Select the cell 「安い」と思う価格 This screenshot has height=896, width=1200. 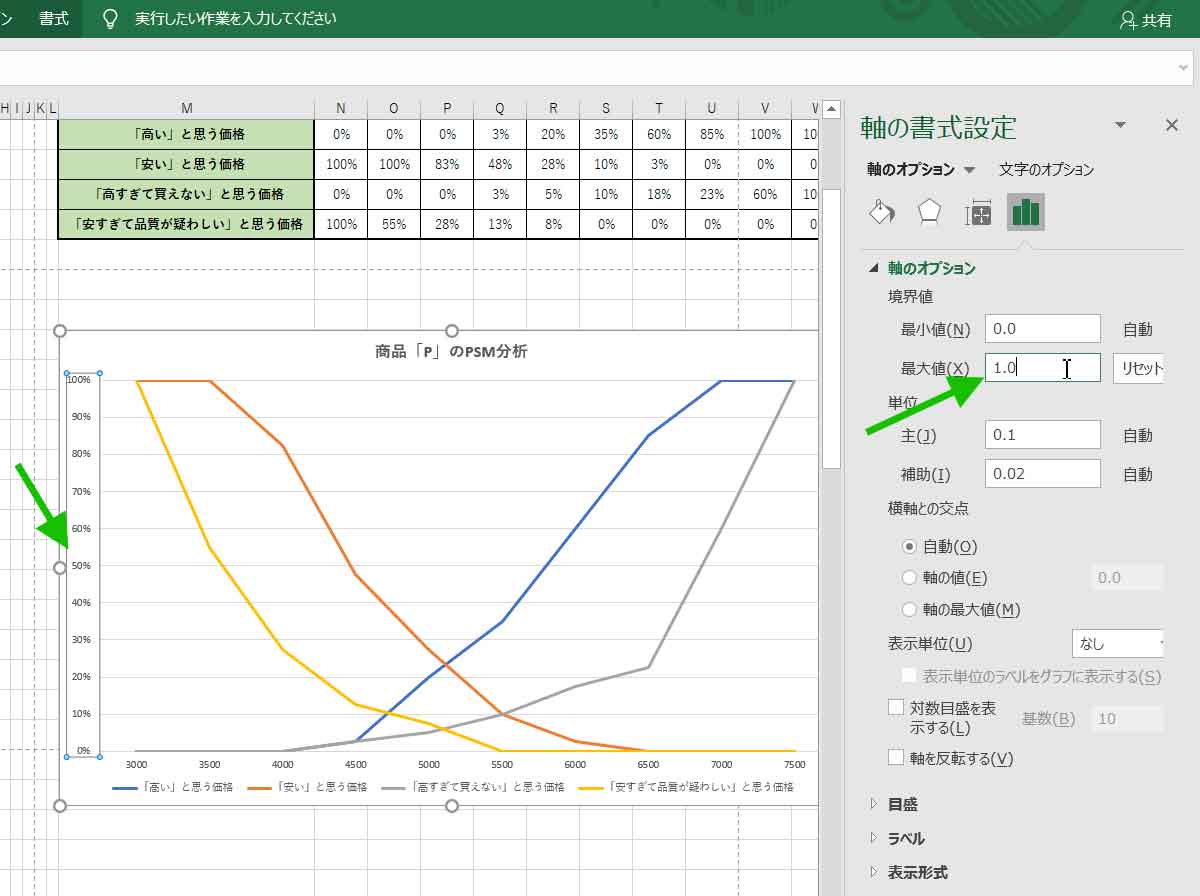[187, 164]
